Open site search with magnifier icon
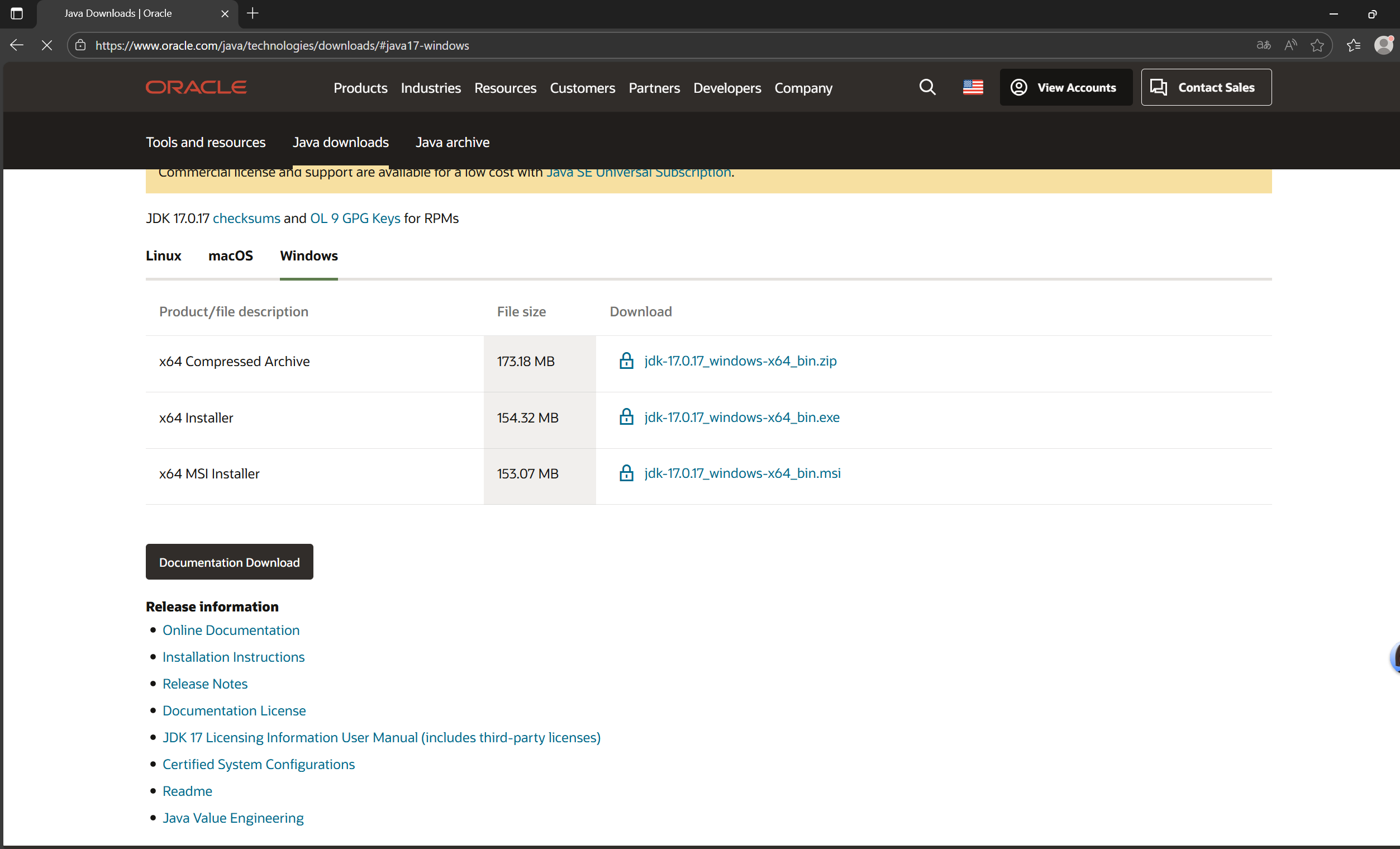Screen dimensions: 1400x849 coord(927,88)
